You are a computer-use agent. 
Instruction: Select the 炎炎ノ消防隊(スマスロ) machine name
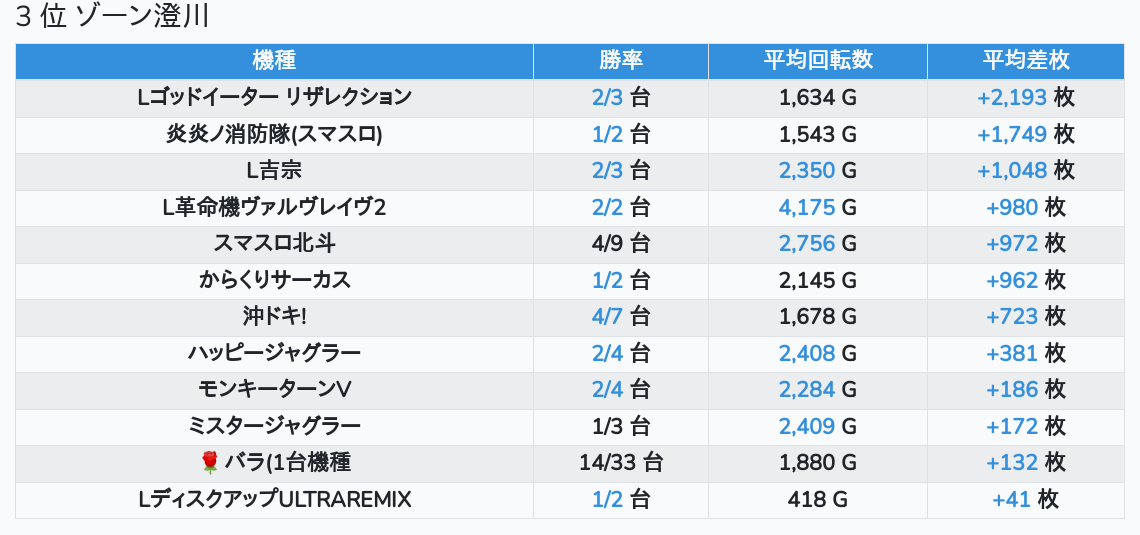[x=274, y=134]
